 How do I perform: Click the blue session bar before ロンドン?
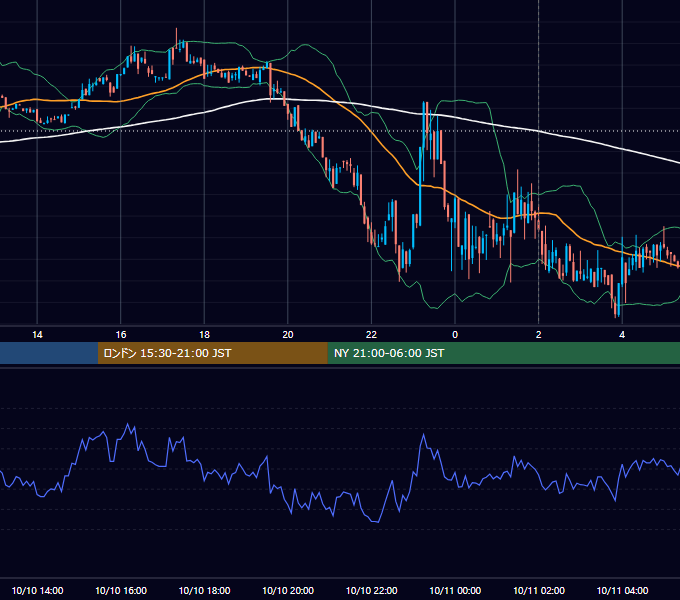tap(49, 353)
